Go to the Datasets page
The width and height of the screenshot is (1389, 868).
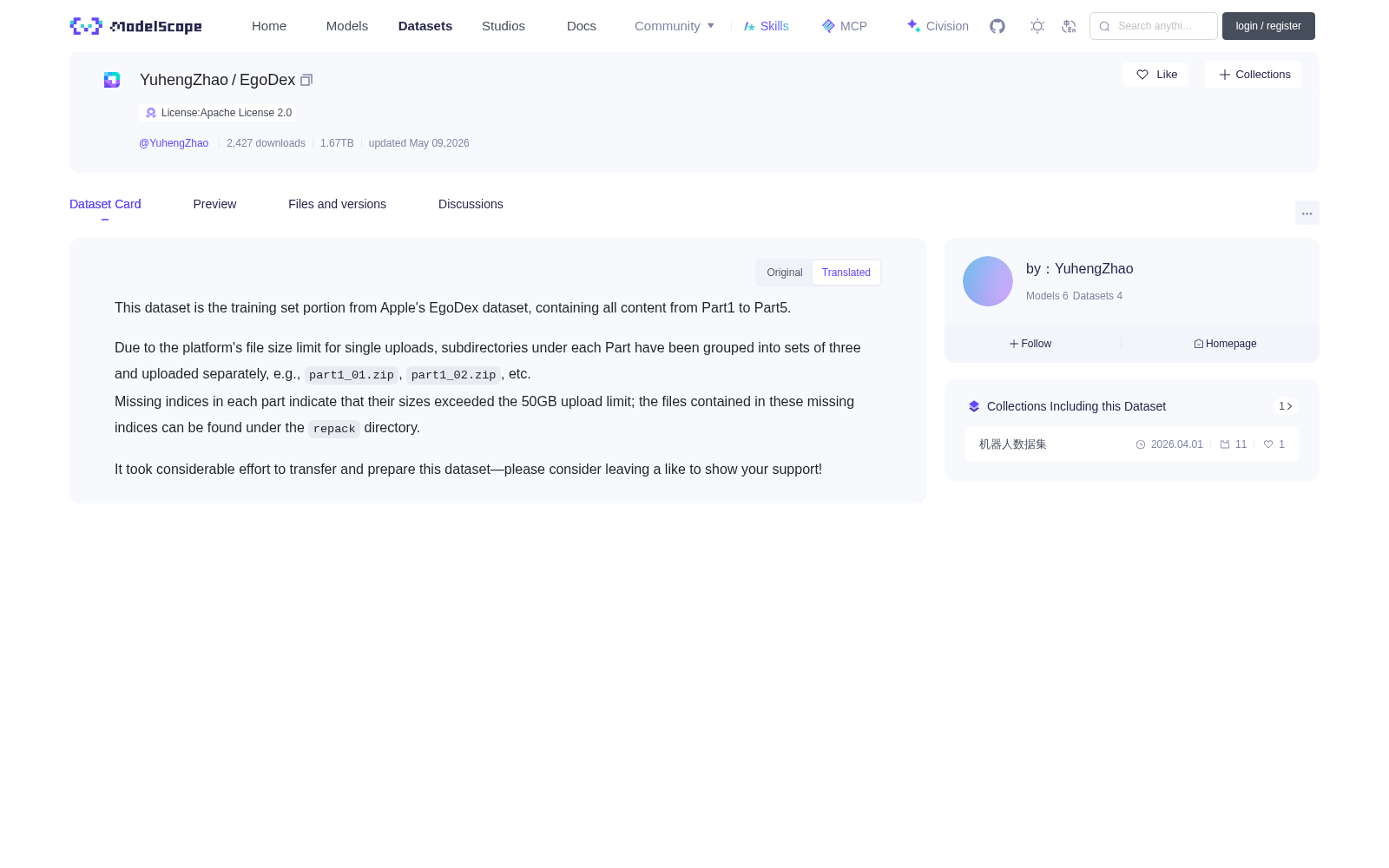[425, 26]
